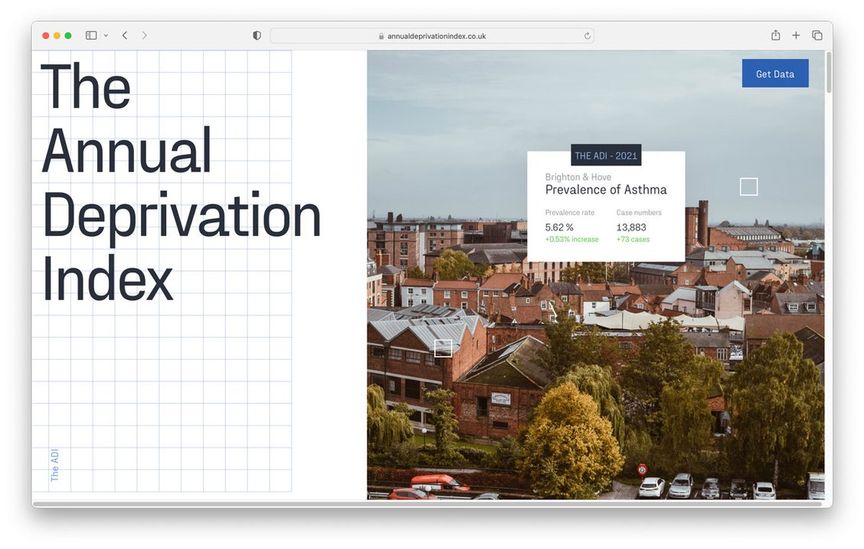This screenshot has height=549, width=864.
Task: Click the green full-screen window button
Action: click(x=68, y=35)
